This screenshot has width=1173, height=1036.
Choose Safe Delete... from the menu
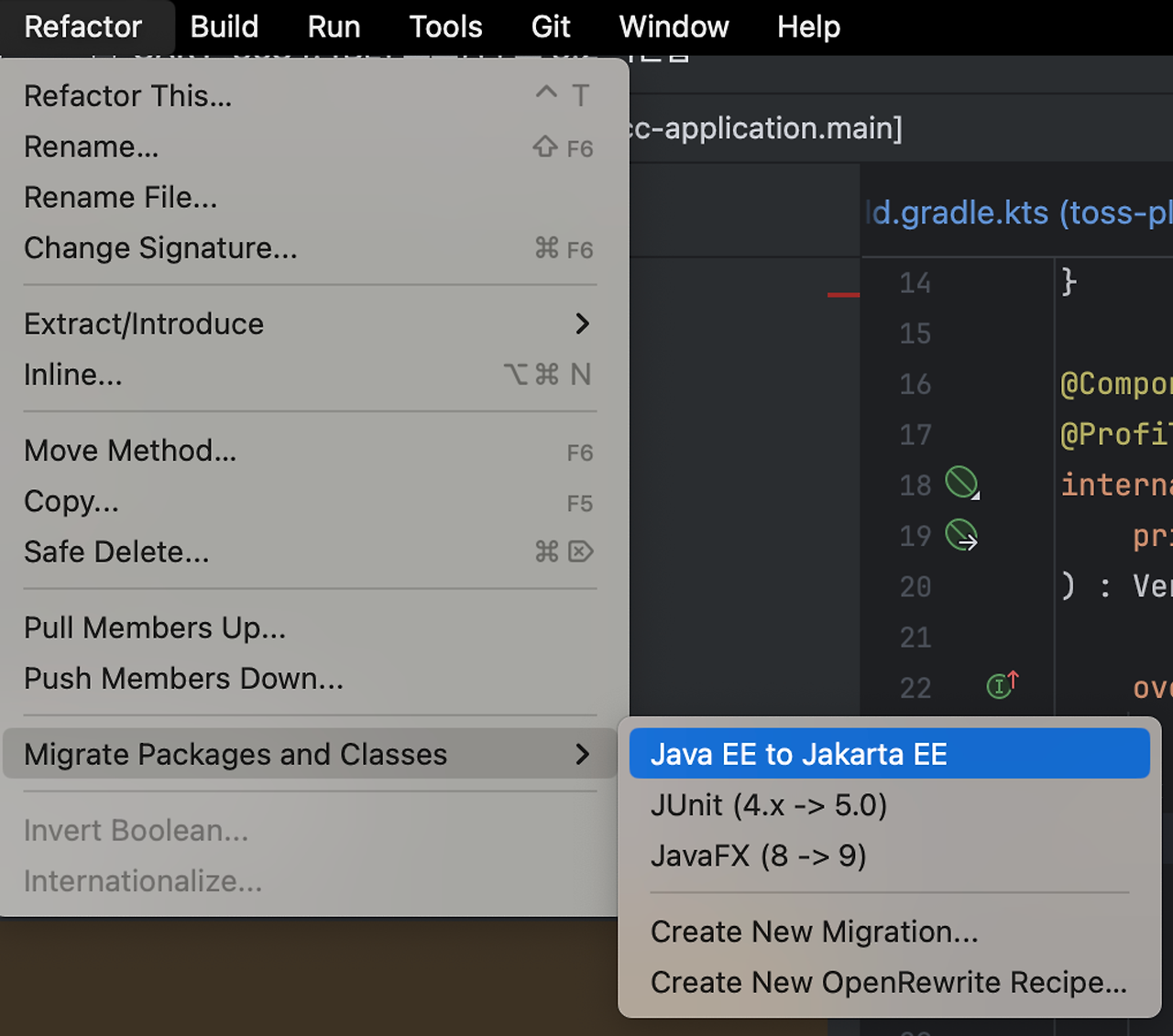[x=116, y=552]
